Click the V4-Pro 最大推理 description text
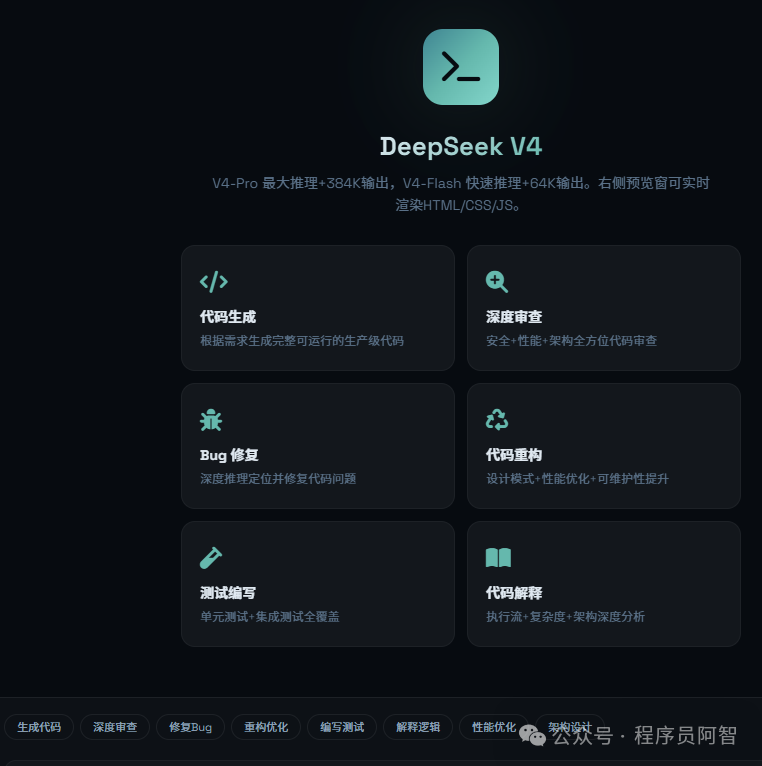 [x=461, y=194]
